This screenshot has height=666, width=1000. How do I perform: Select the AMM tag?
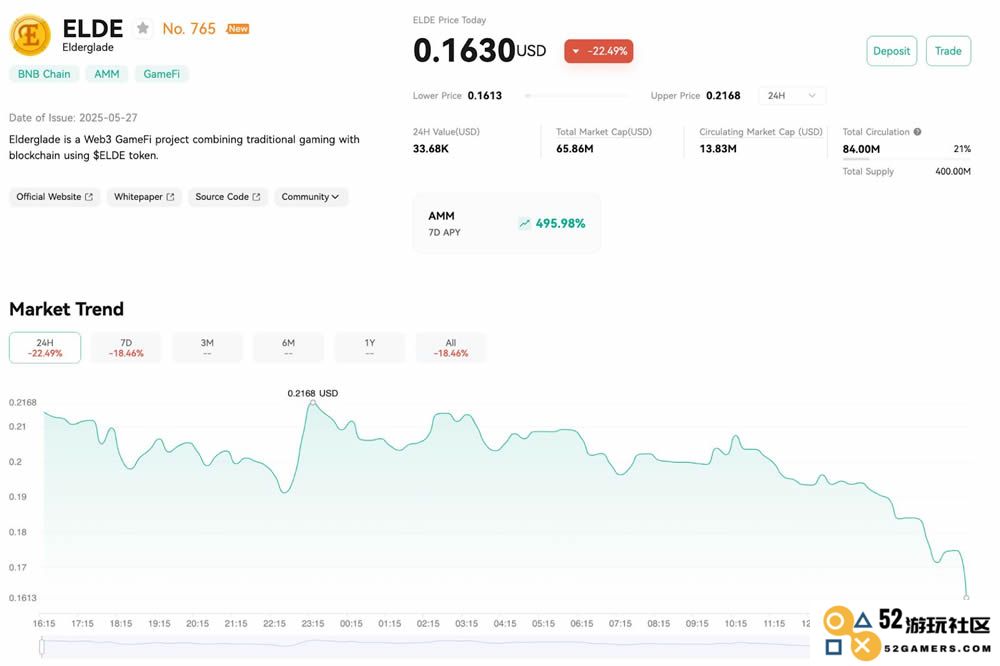(107, 74)
